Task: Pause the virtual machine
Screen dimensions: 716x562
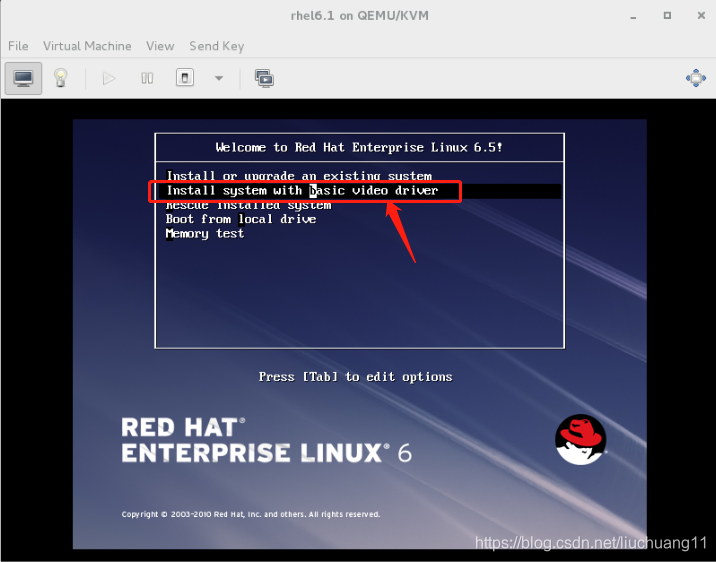Action: 147,79
